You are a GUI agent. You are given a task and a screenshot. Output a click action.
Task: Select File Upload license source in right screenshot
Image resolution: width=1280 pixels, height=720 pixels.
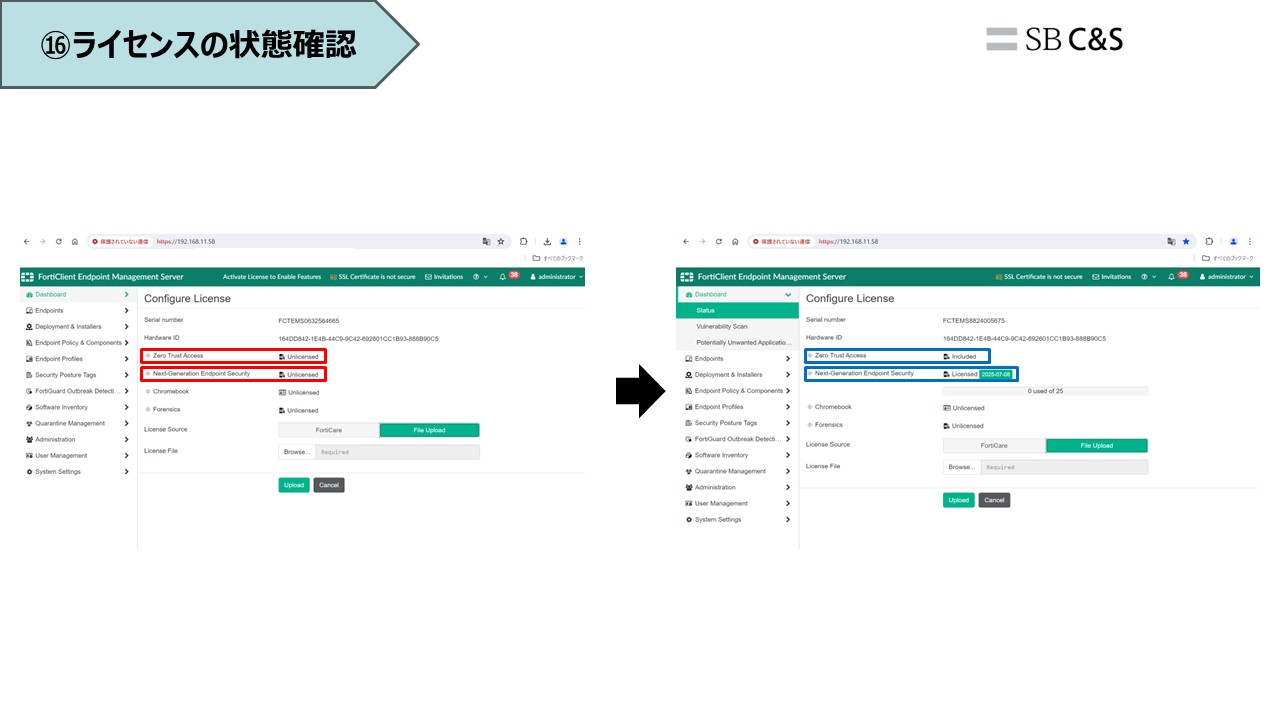1097,446
